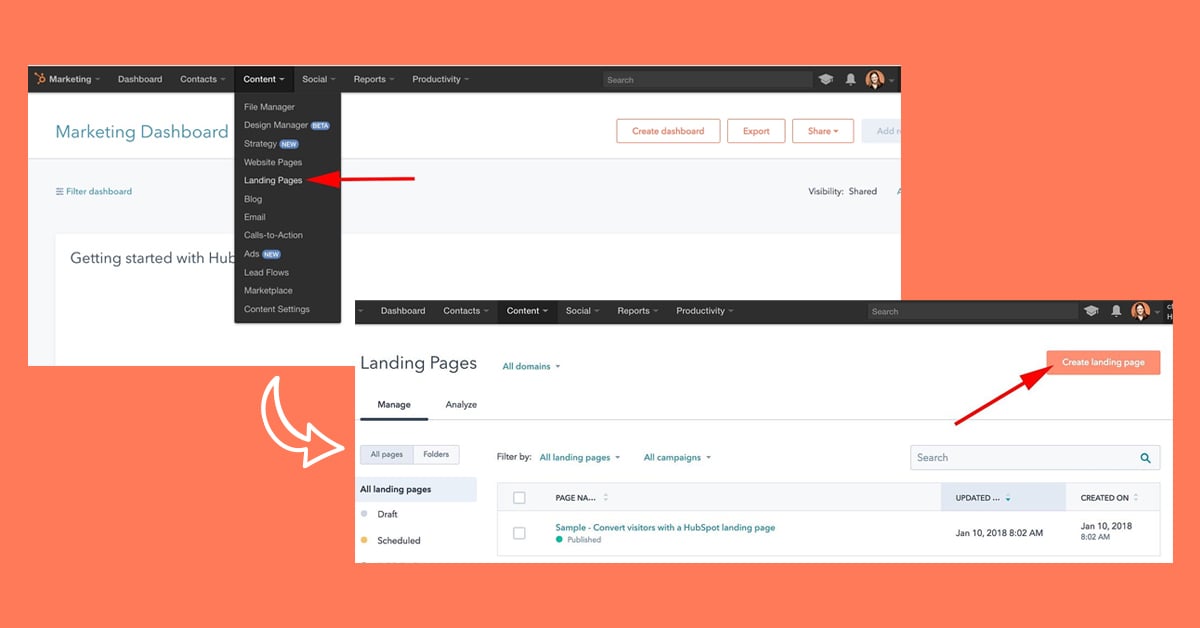Open Academy graduation cap icon in top window
The height and width of the screenshot is (628, 1200).
click(826, 79)
